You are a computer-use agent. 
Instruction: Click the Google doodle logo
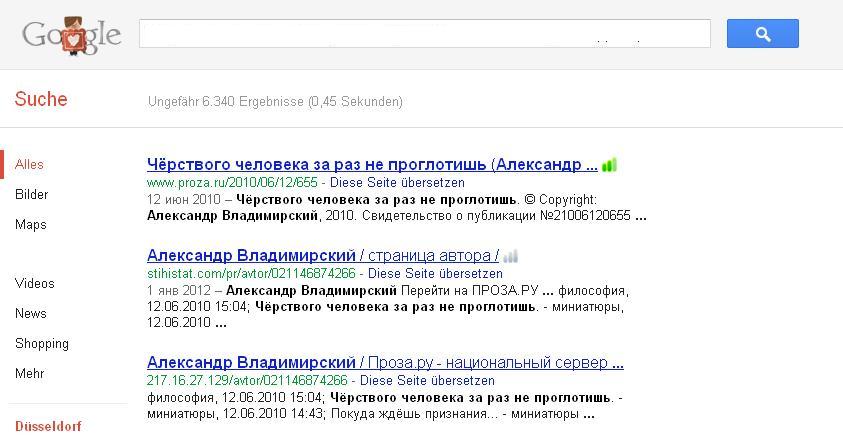[x=71, y=36]
